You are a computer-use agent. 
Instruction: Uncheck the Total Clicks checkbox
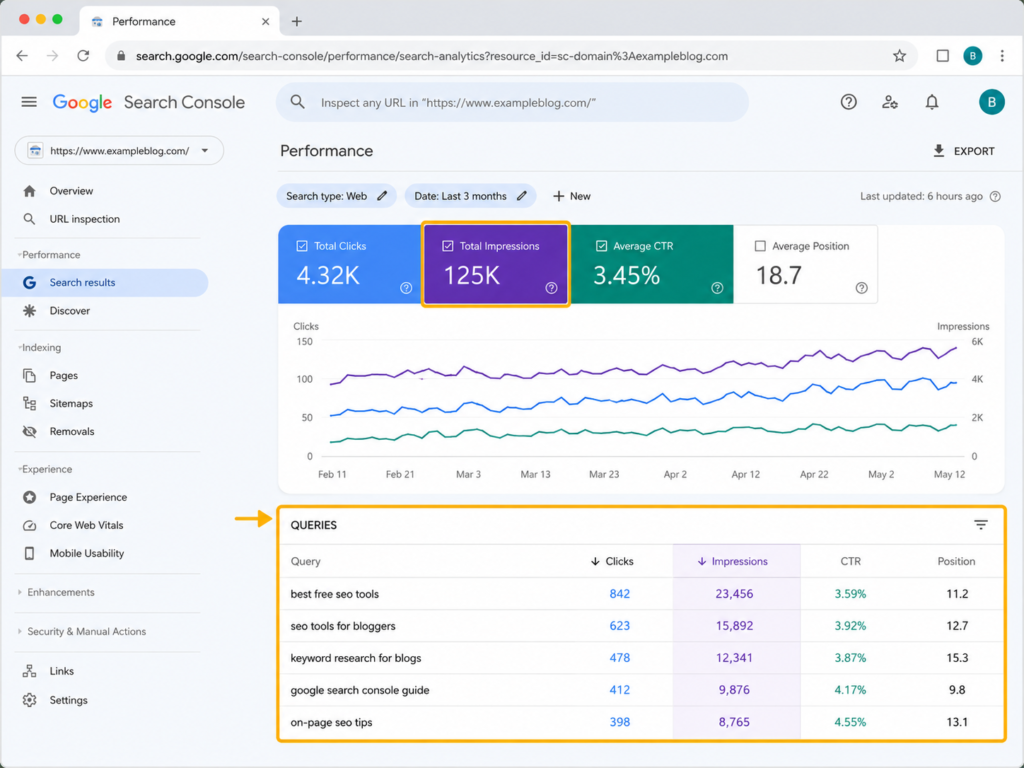click(x=302, y=246)
